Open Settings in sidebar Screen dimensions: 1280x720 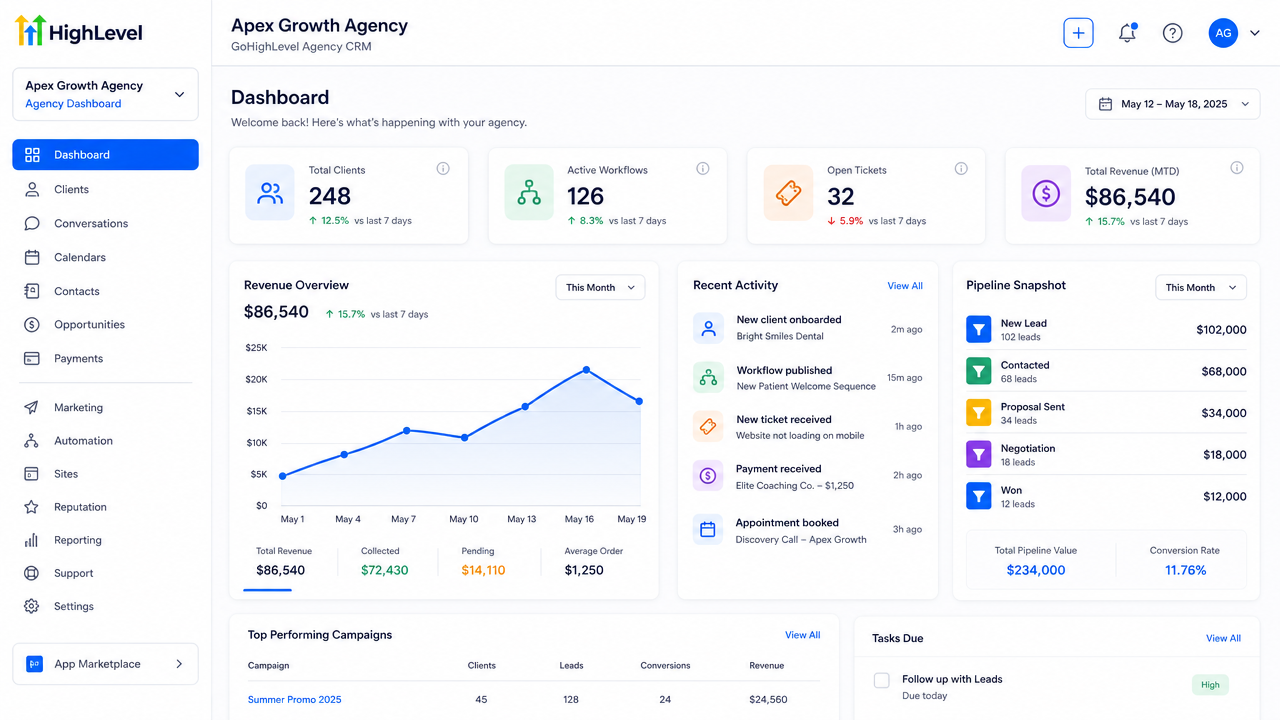(x=105, y=606)
